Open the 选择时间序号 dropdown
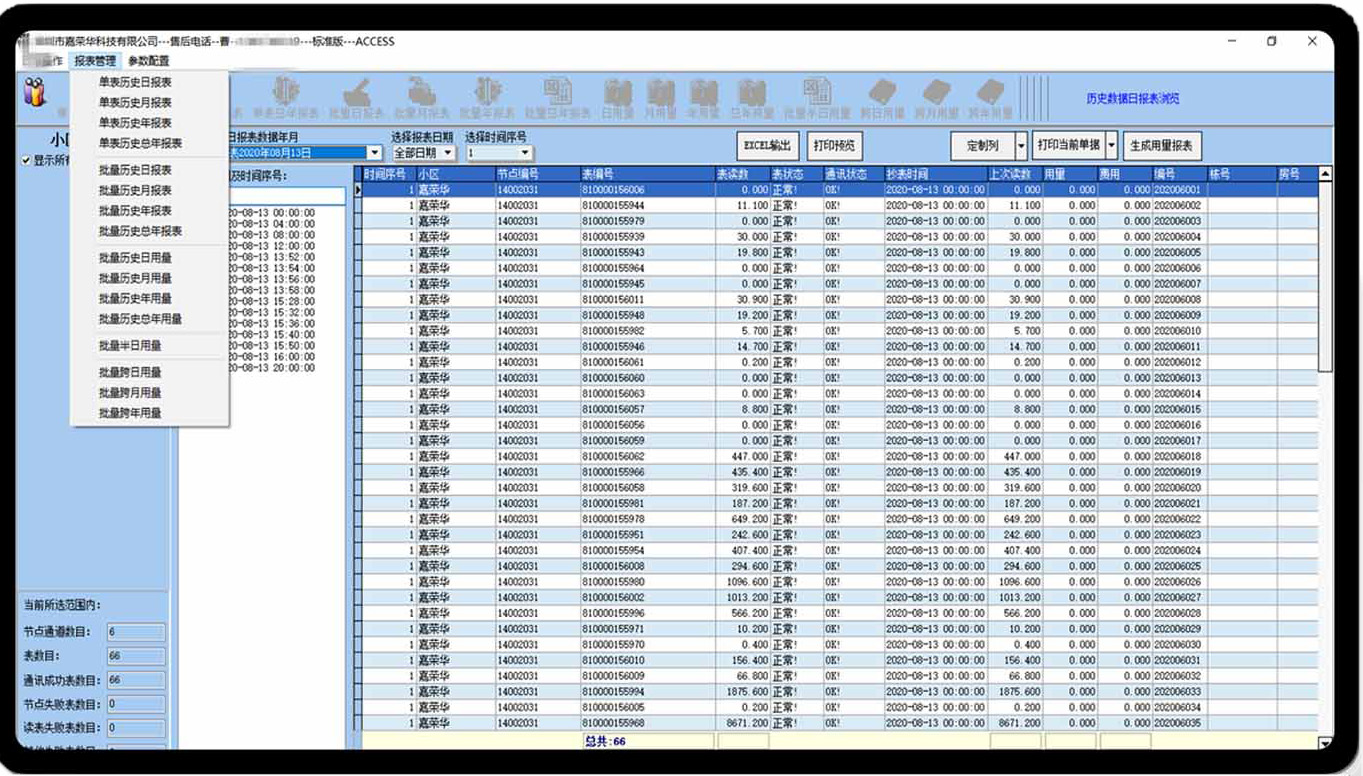Viewport: 1363px width, 776px height. tap(526, 153)
